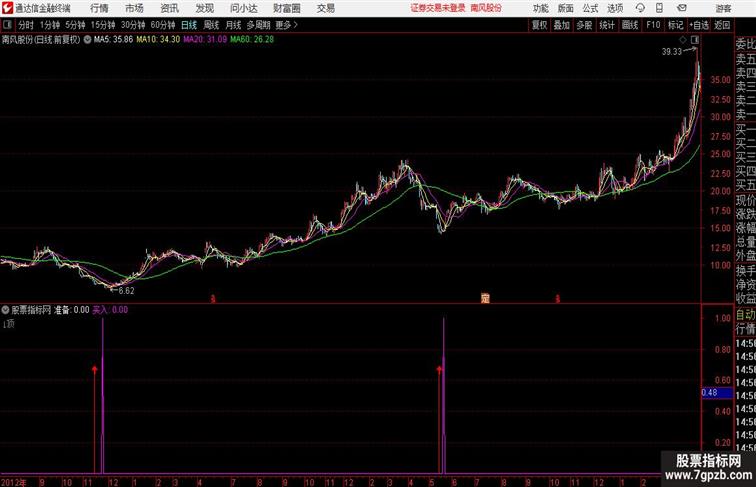The image size is (756, 487).
Task: Open the 问小达 menu
Action: (243, 8)
